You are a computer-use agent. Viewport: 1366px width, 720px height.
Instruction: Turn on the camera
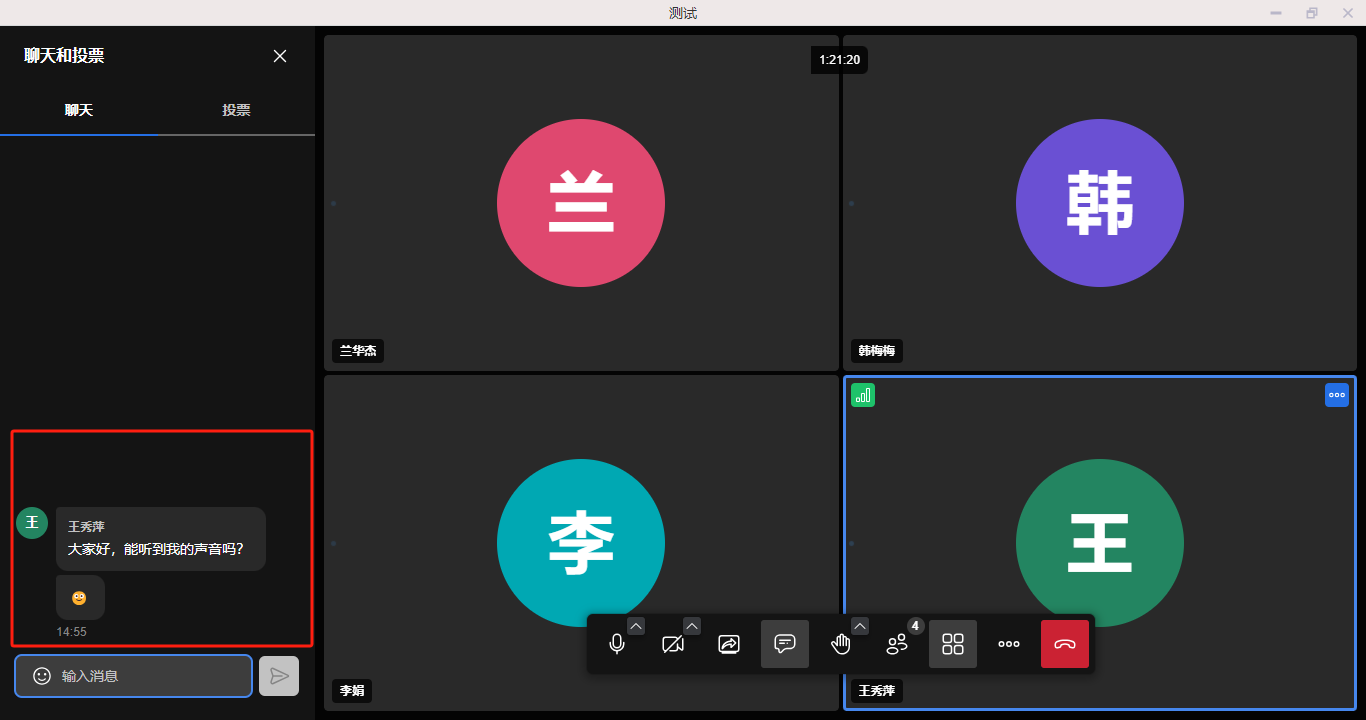673,644
